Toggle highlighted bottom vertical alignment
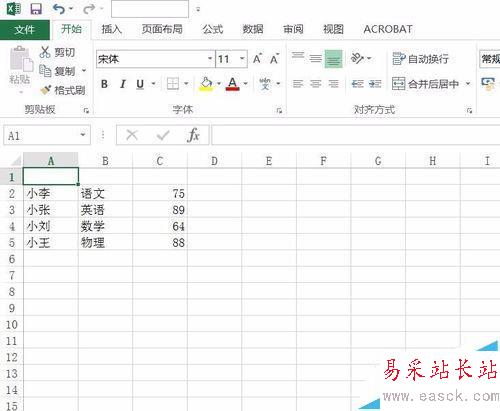500x411 pixels. [x=333, y=59]
